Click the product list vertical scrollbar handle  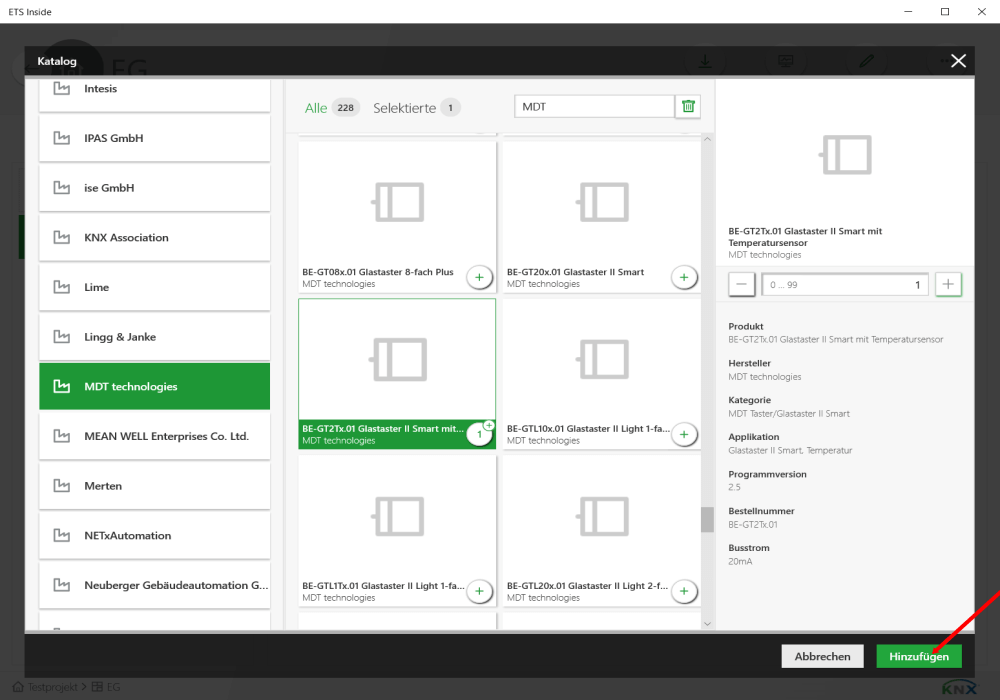click(707, 519)
